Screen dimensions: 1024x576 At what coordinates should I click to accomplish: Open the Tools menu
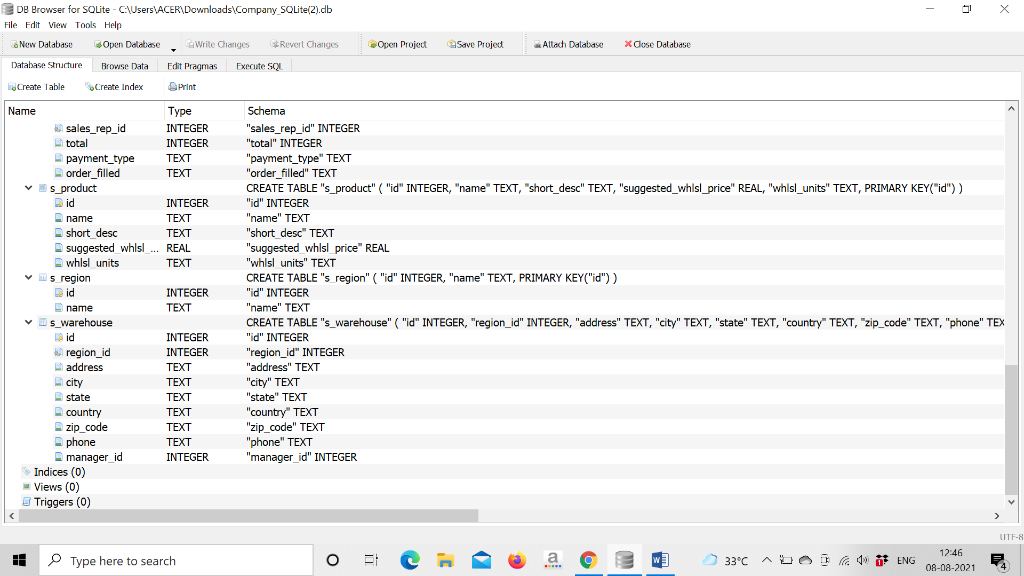click(85, 25)
